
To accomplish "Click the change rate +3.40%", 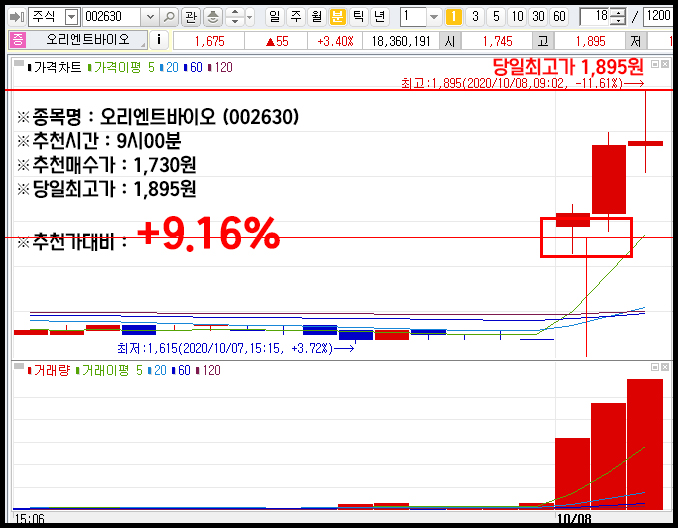I will coord(336,41).
